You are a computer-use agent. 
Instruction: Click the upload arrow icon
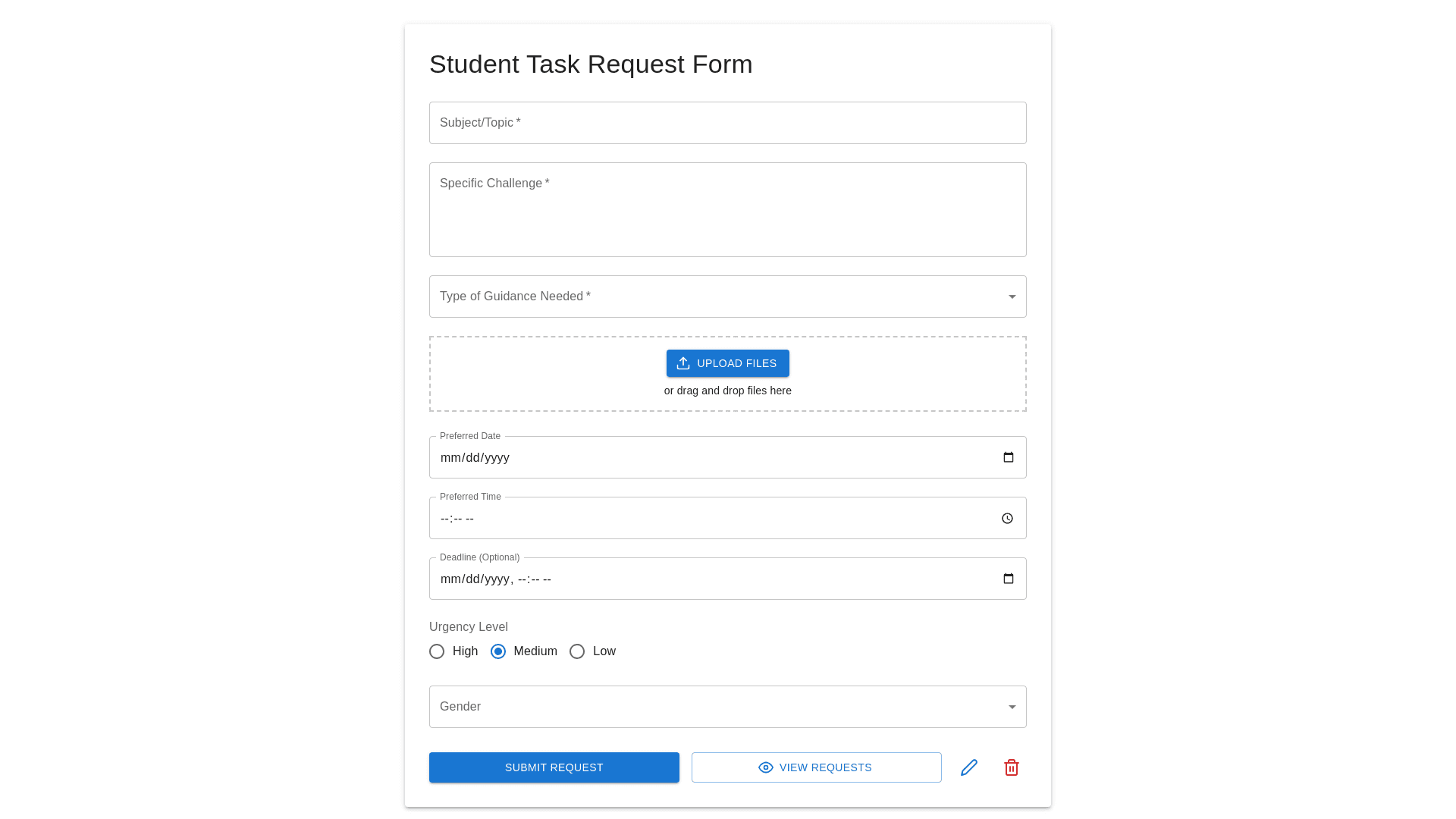point(683,363)
